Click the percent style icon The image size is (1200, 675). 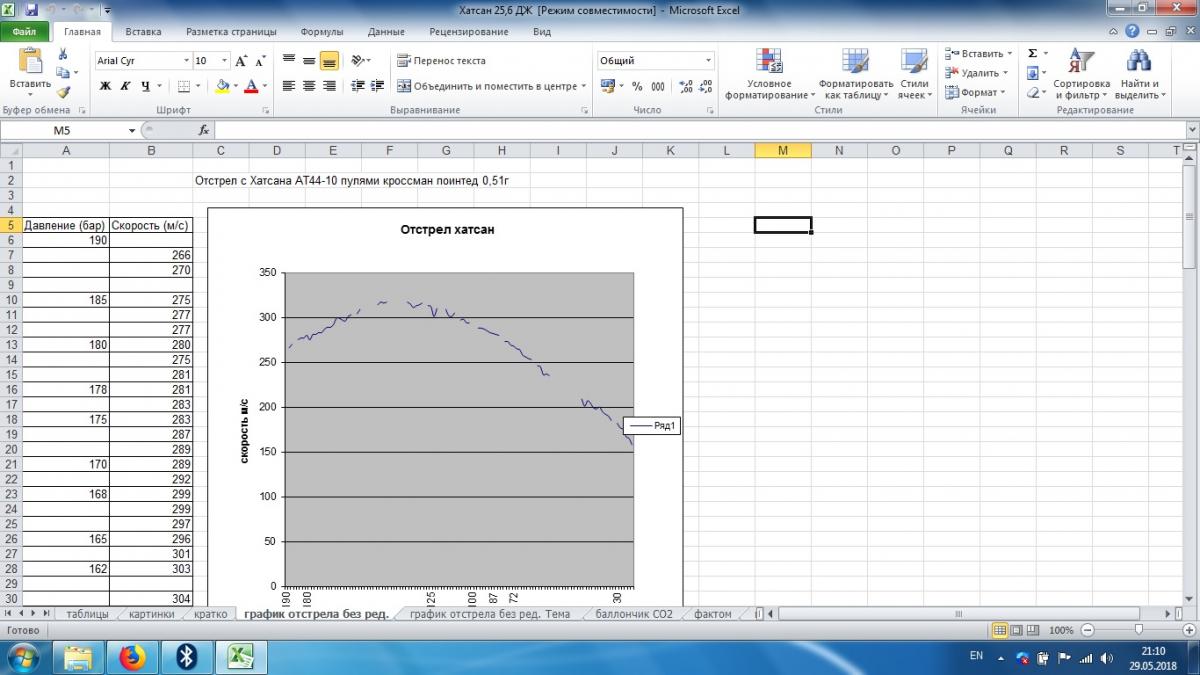click(x=637, y=87)
